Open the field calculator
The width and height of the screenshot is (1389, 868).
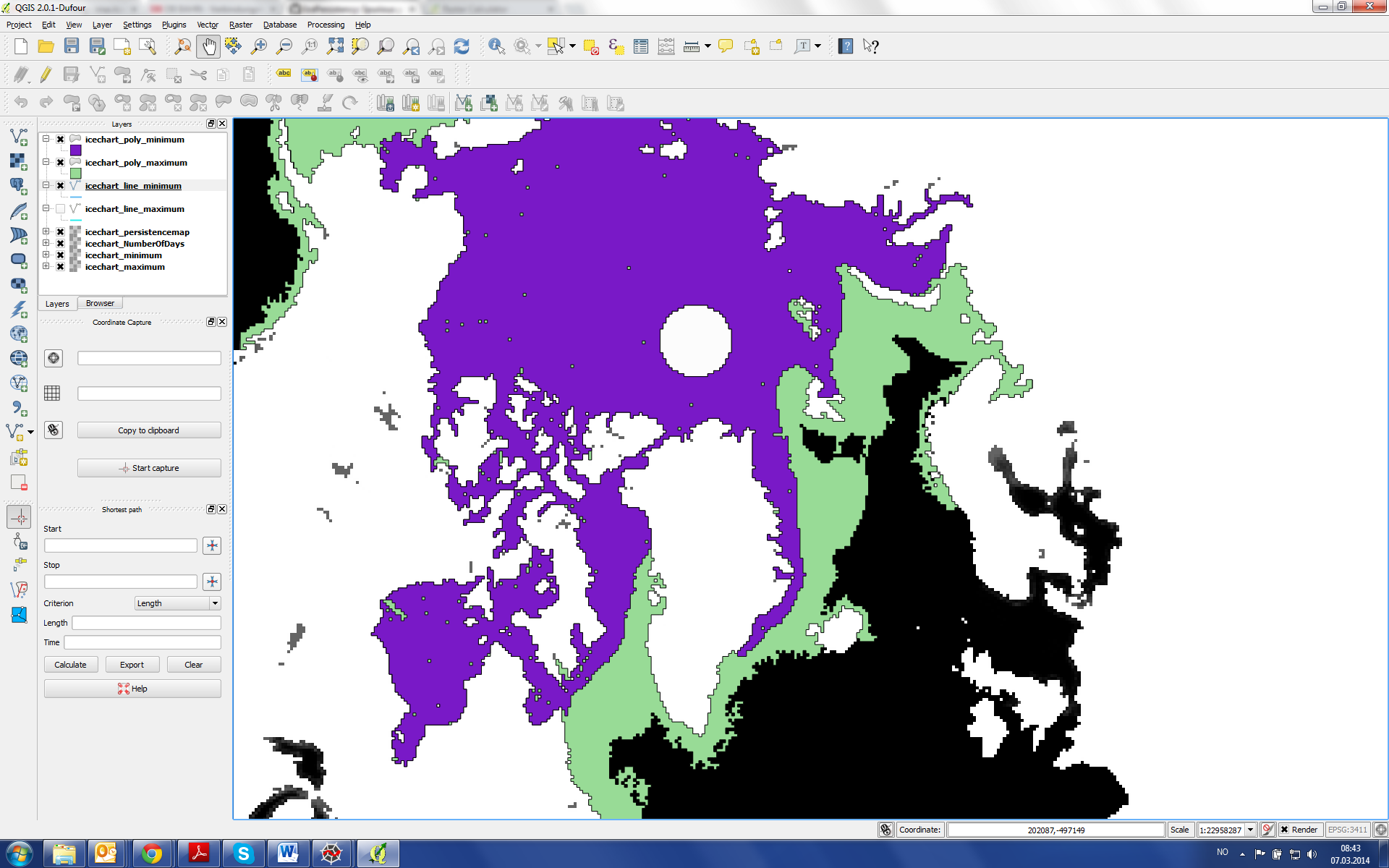click(x=666, y=46)
